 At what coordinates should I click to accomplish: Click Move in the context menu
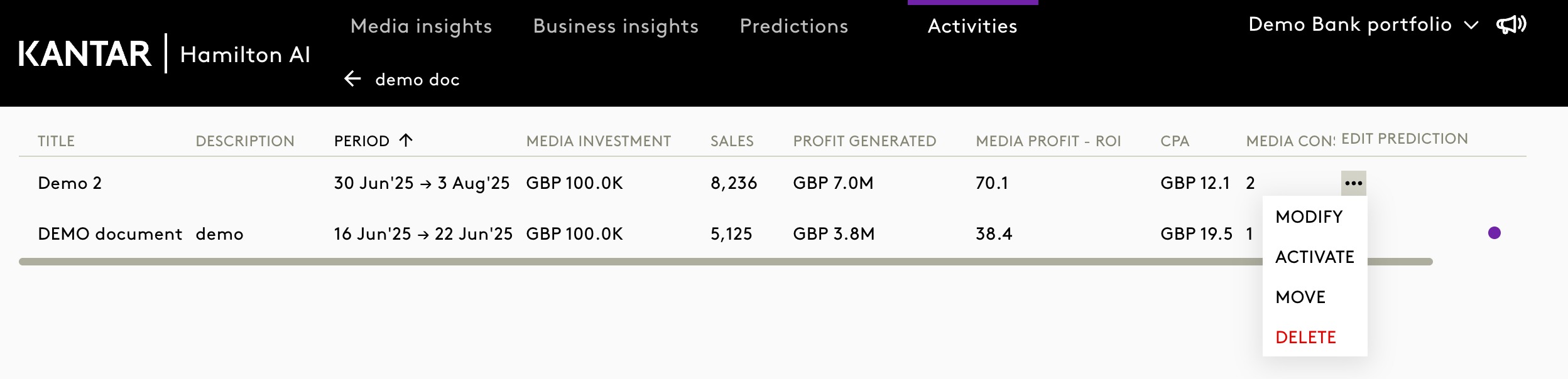[1300, 297]
